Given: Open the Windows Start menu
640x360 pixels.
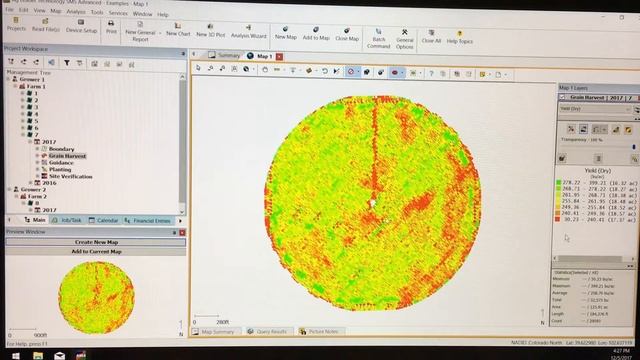Looking at the screenshot, I should (16, 356).
